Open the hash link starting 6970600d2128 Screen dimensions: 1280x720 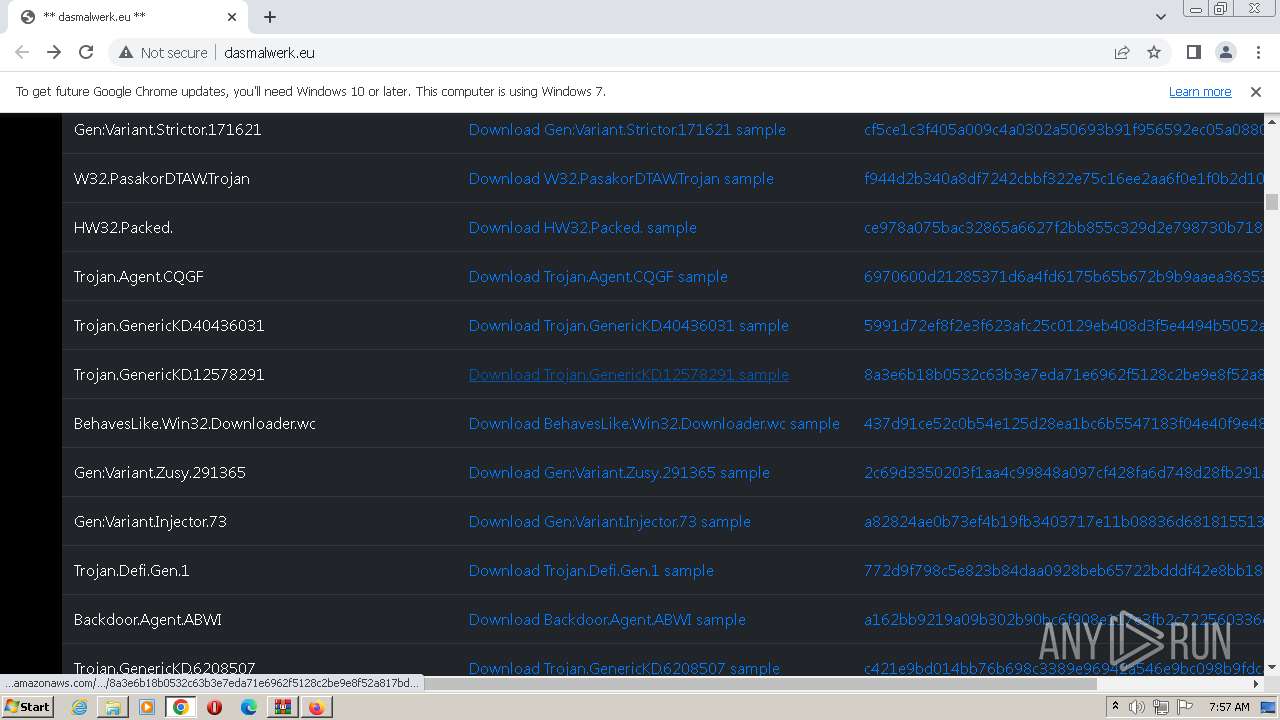click(1064, 277)
